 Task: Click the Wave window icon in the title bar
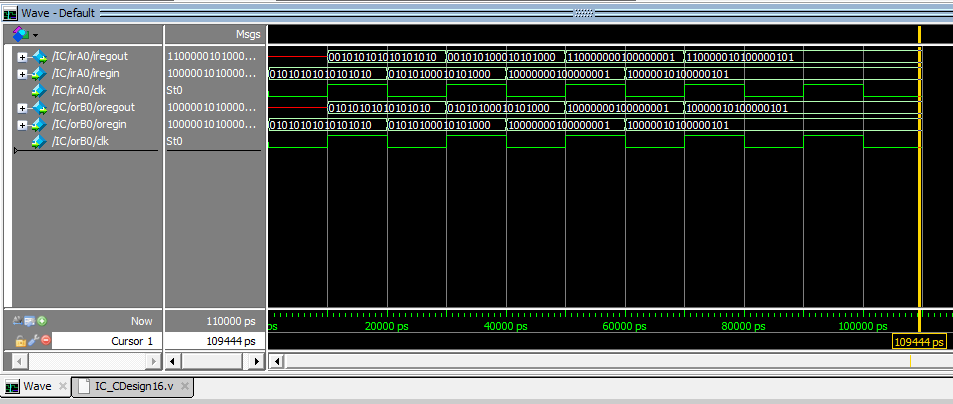point(10,13)
